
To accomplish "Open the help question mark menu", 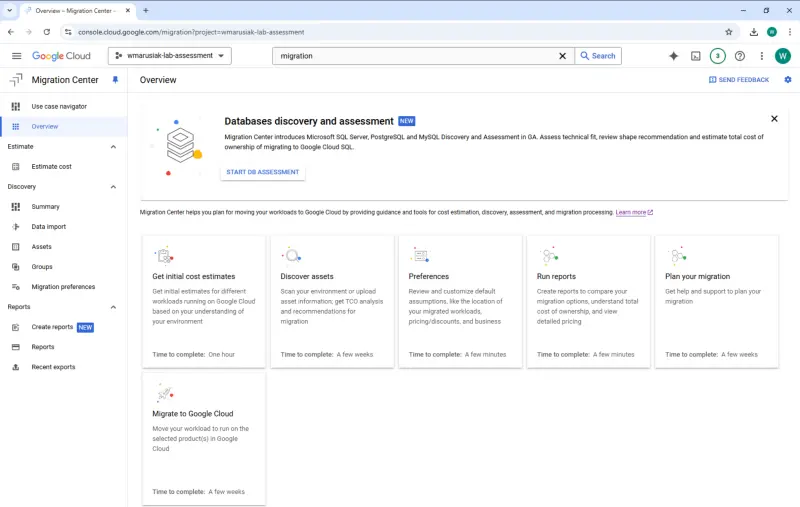I will [x=739, y=56].
